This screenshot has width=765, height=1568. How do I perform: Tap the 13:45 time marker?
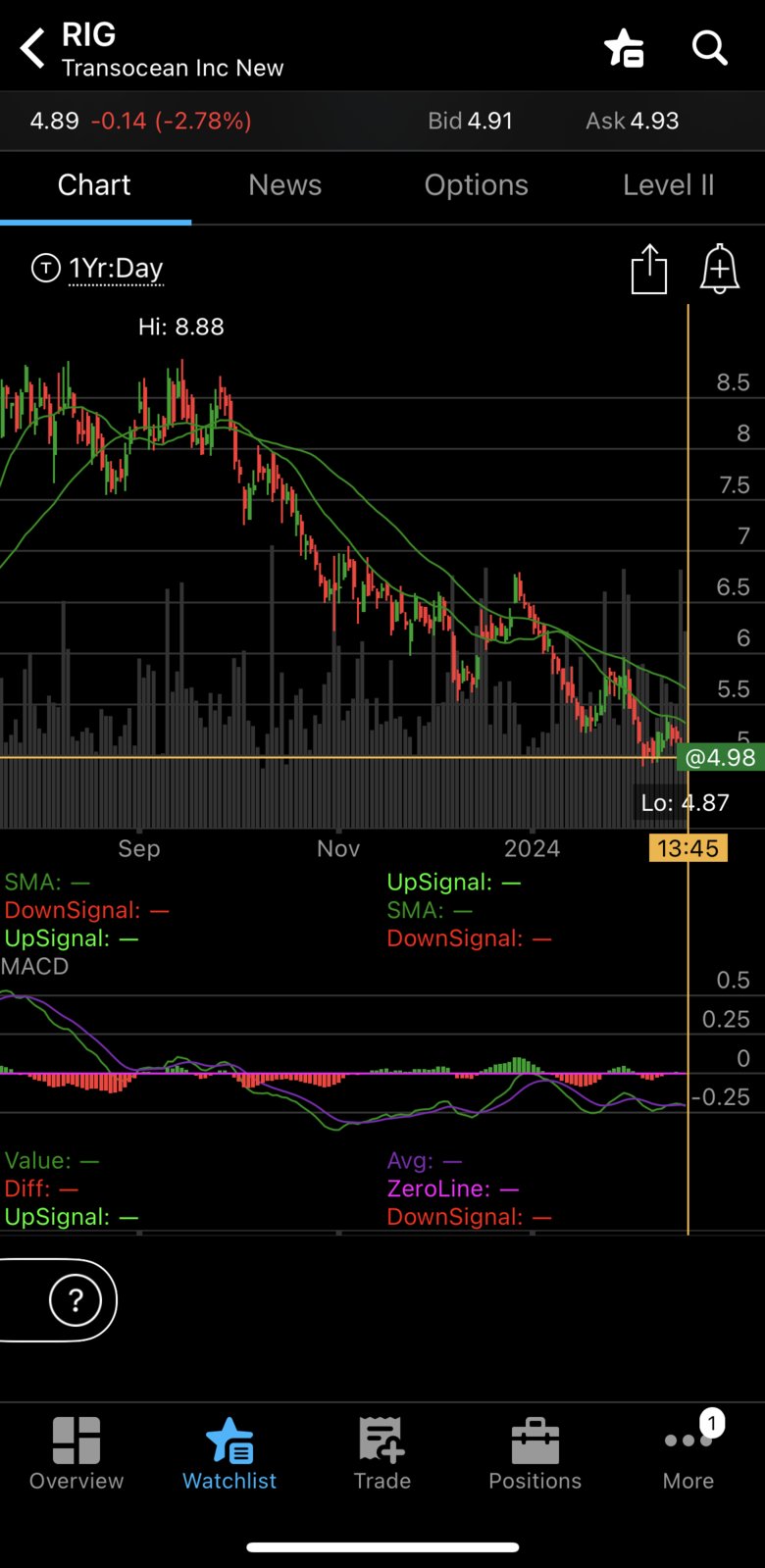[688, 848]
